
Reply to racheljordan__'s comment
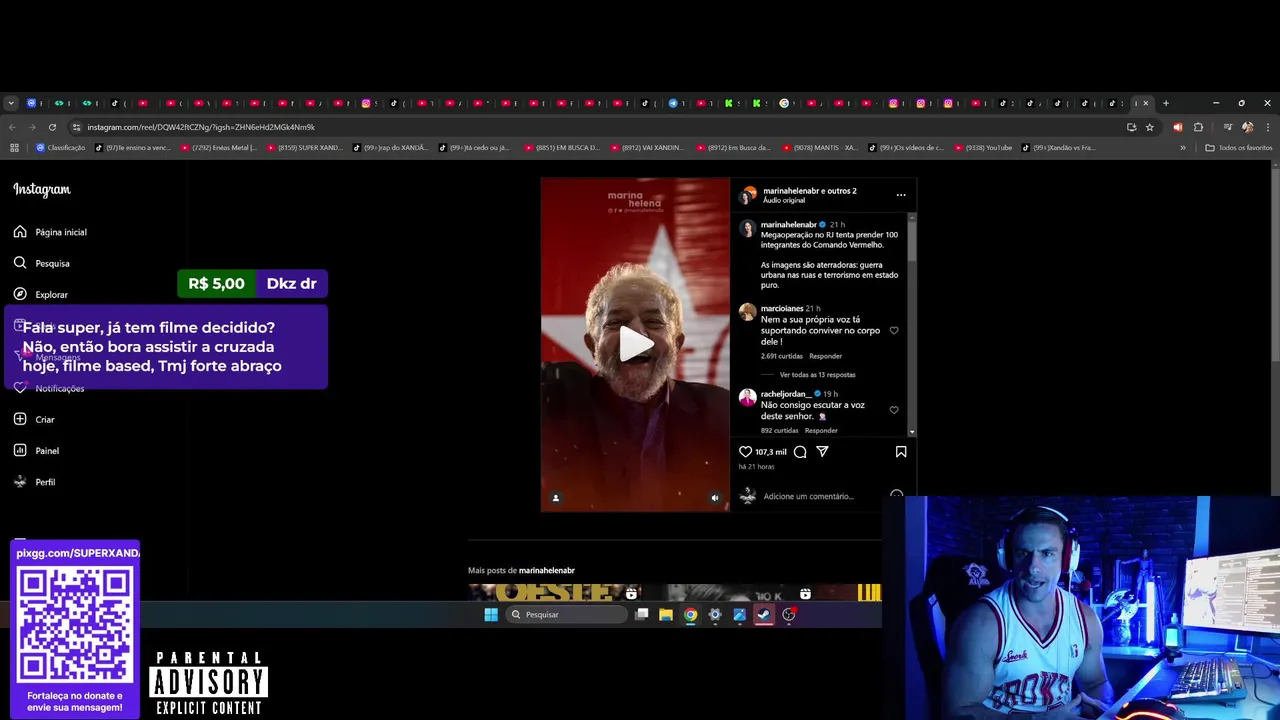click(821, 431)
